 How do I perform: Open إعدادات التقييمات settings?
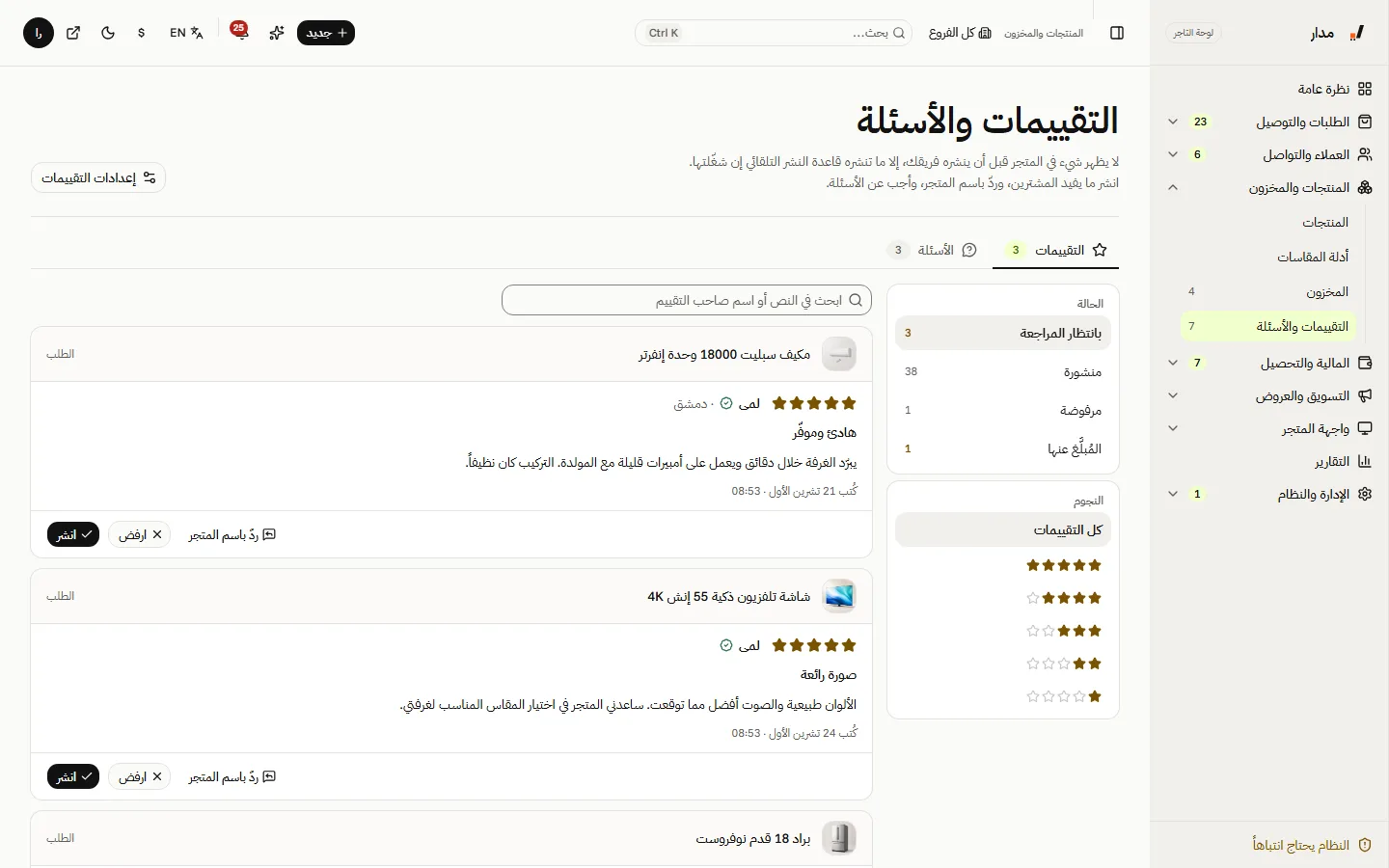98,177
